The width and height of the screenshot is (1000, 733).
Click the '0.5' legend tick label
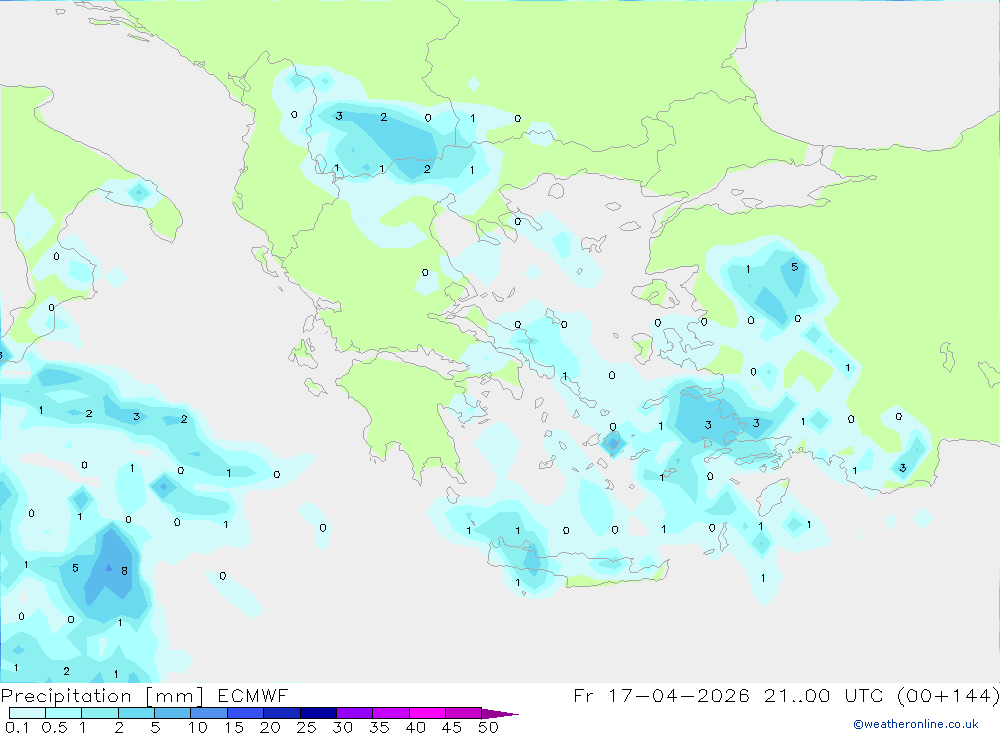pyautogui.click(x=54, y=727)
